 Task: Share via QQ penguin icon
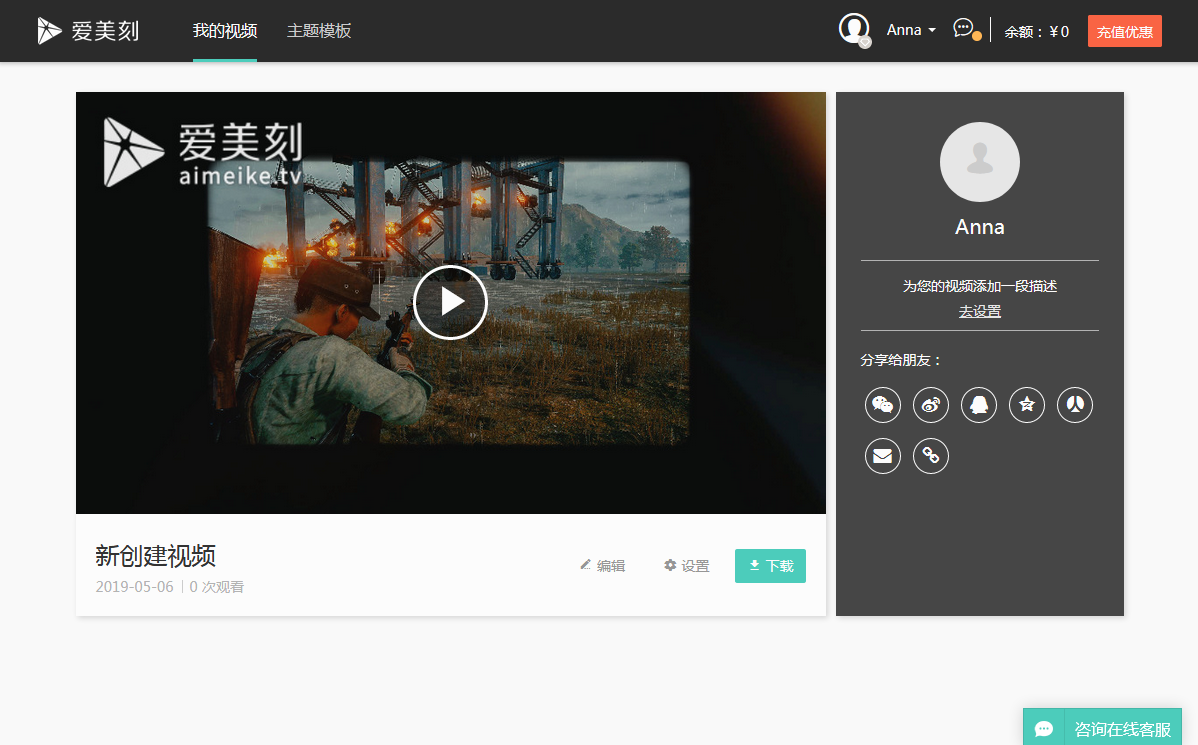click(979, 405)
